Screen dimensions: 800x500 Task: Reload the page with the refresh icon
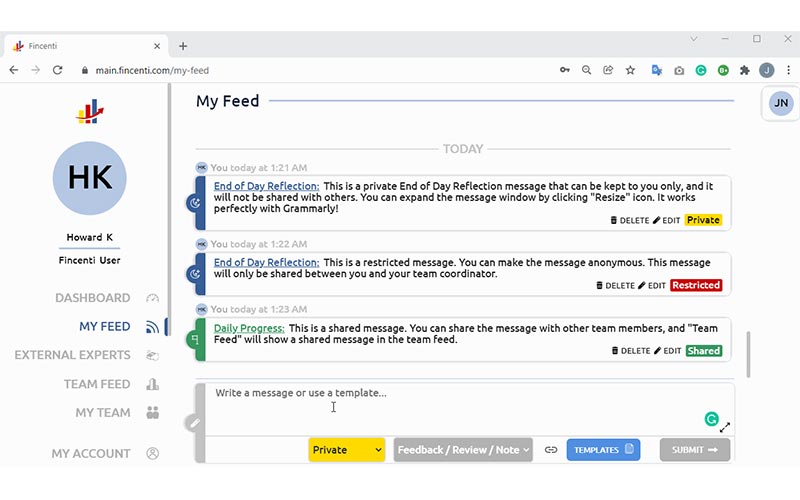[x=58, y=70]
